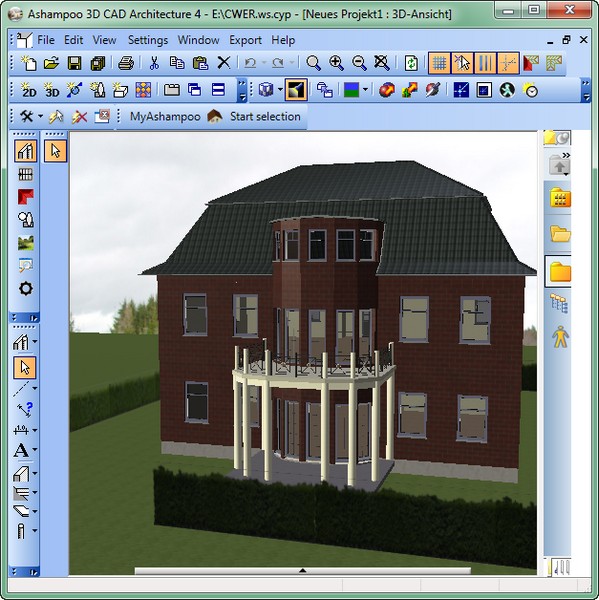The image size is (599, 600).
Task: Cut the selected element
Action: tap(154, 63)
